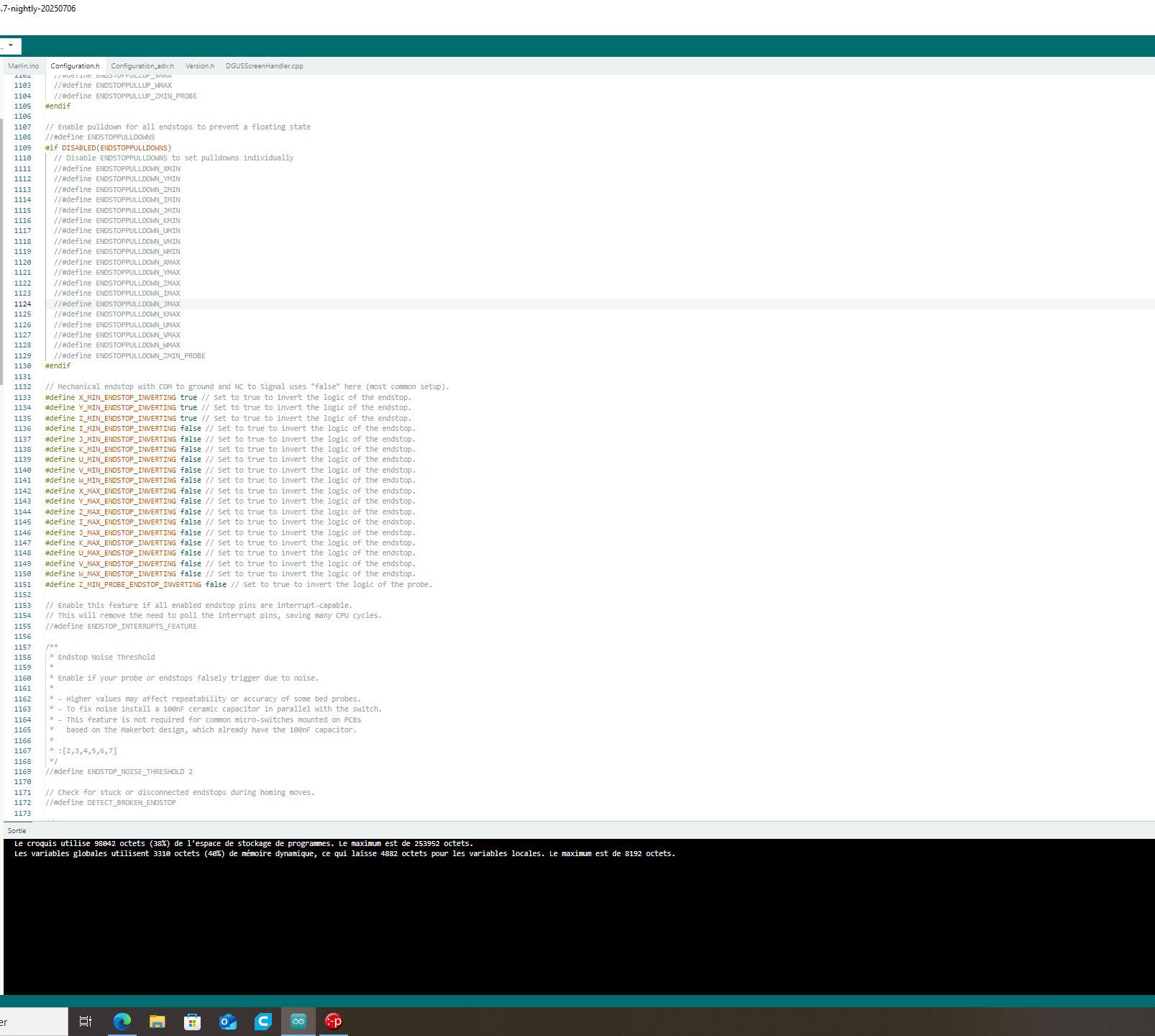The height and width of the screenshot is (1036, 1155).
Task: Open the Arduino IDE taskbar icon
Action: pyautogui.click(x=298, y=1021)
